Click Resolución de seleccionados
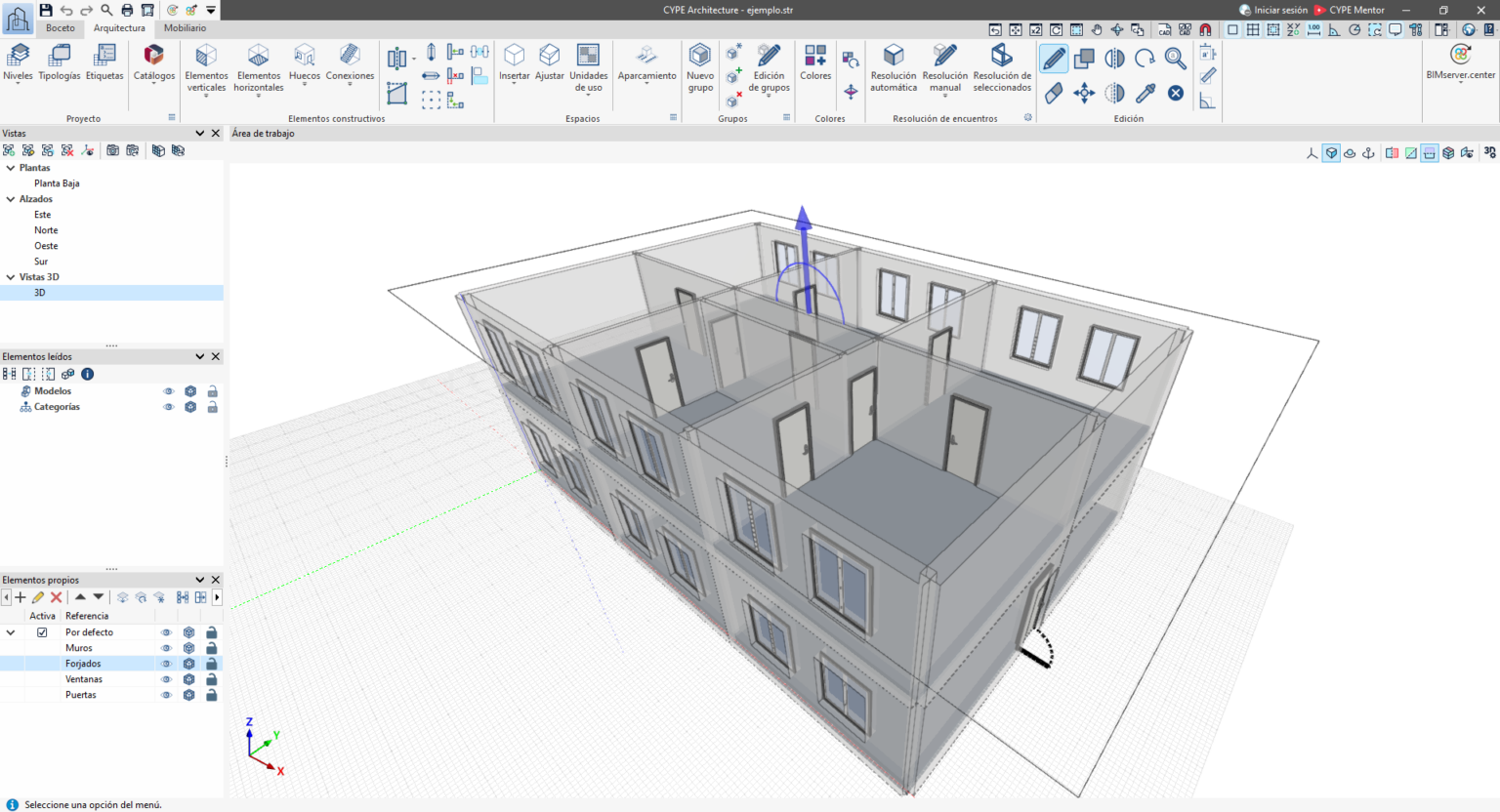 (x=1002, y=68)
